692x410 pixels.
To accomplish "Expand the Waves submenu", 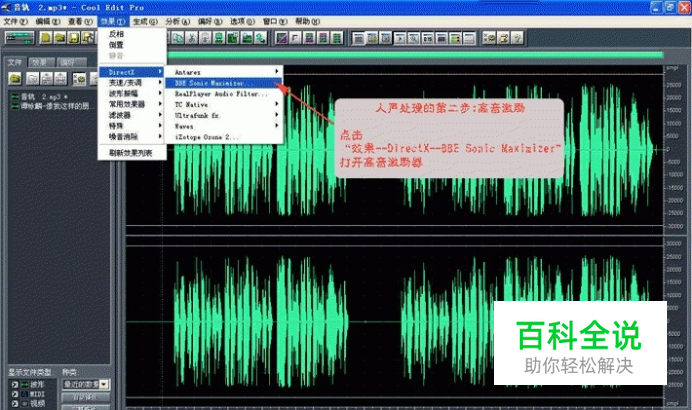I will [224, 126].
